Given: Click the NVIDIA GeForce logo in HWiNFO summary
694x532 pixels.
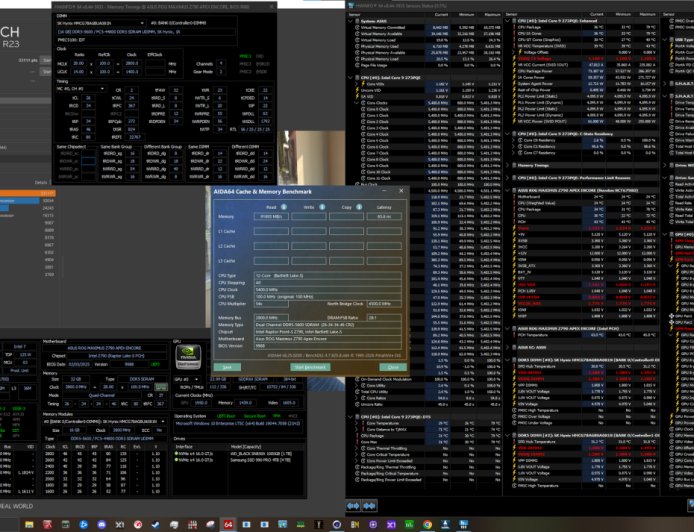Looking at the screenshot, I should tap(188, 357).
